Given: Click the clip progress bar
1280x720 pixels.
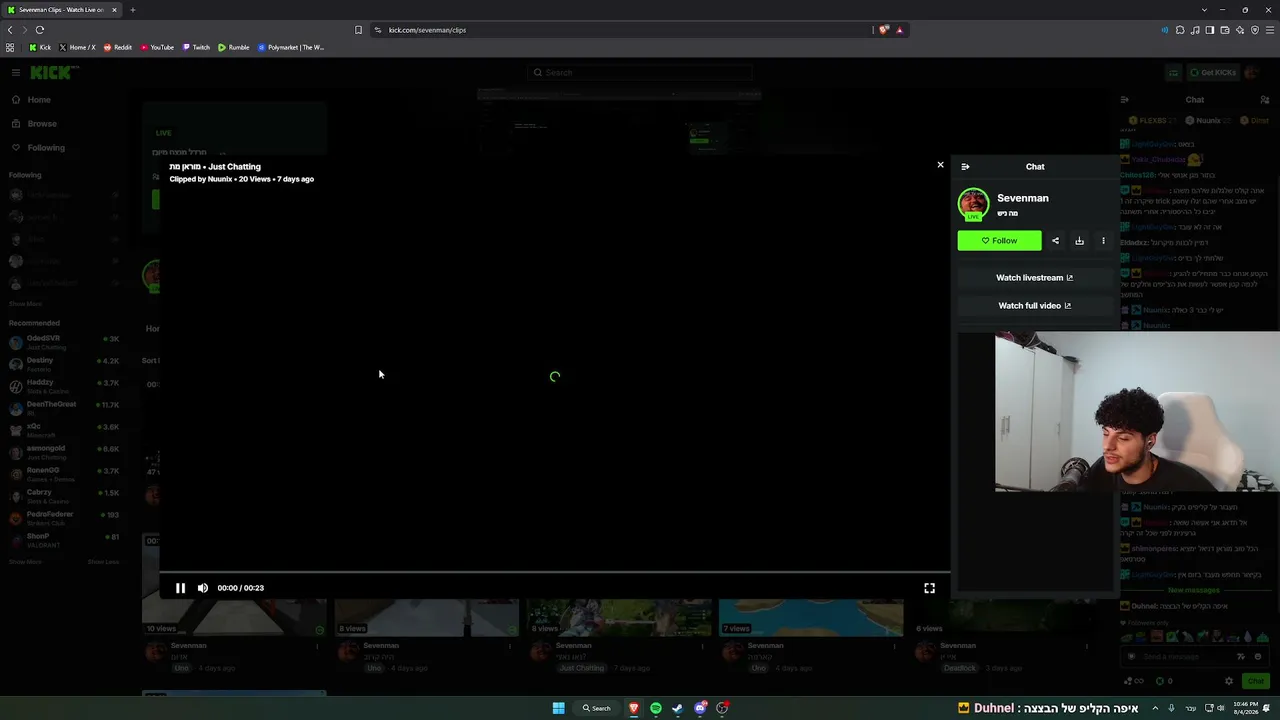Looking at the screenshot, I should pyautogui.click(x=555, y=573).
